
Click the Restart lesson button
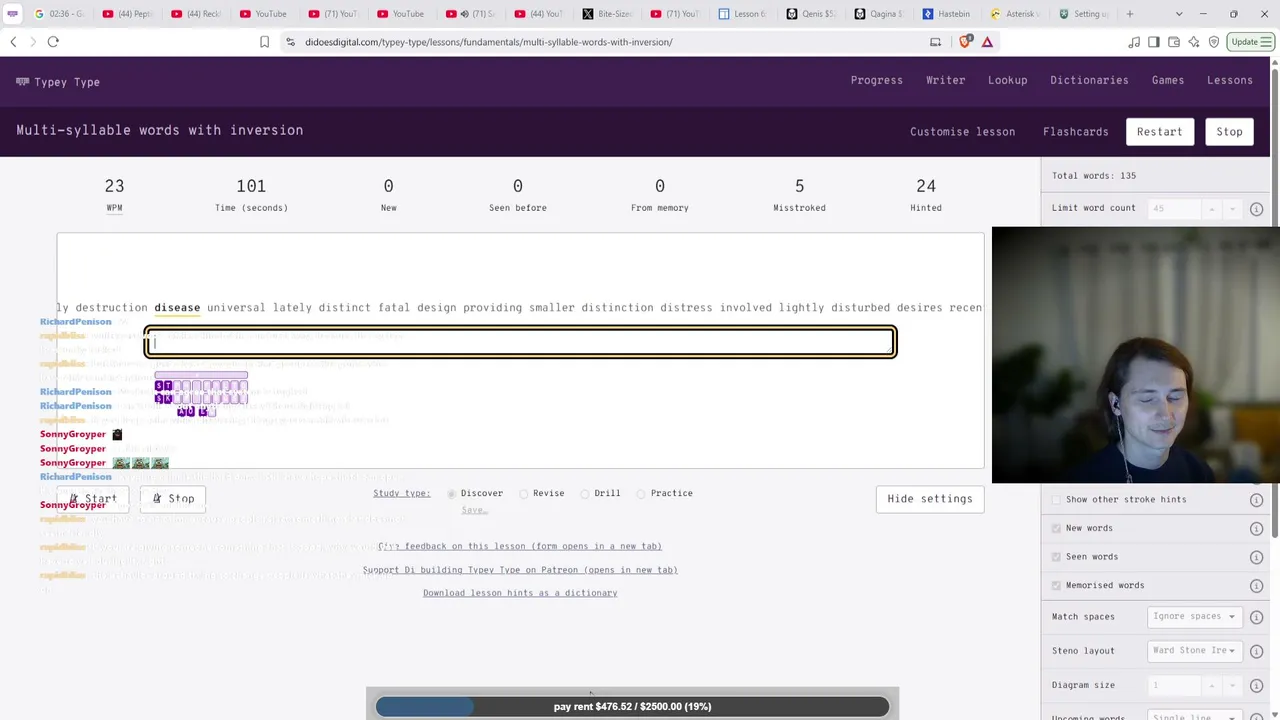click(x=1160, y=132)
